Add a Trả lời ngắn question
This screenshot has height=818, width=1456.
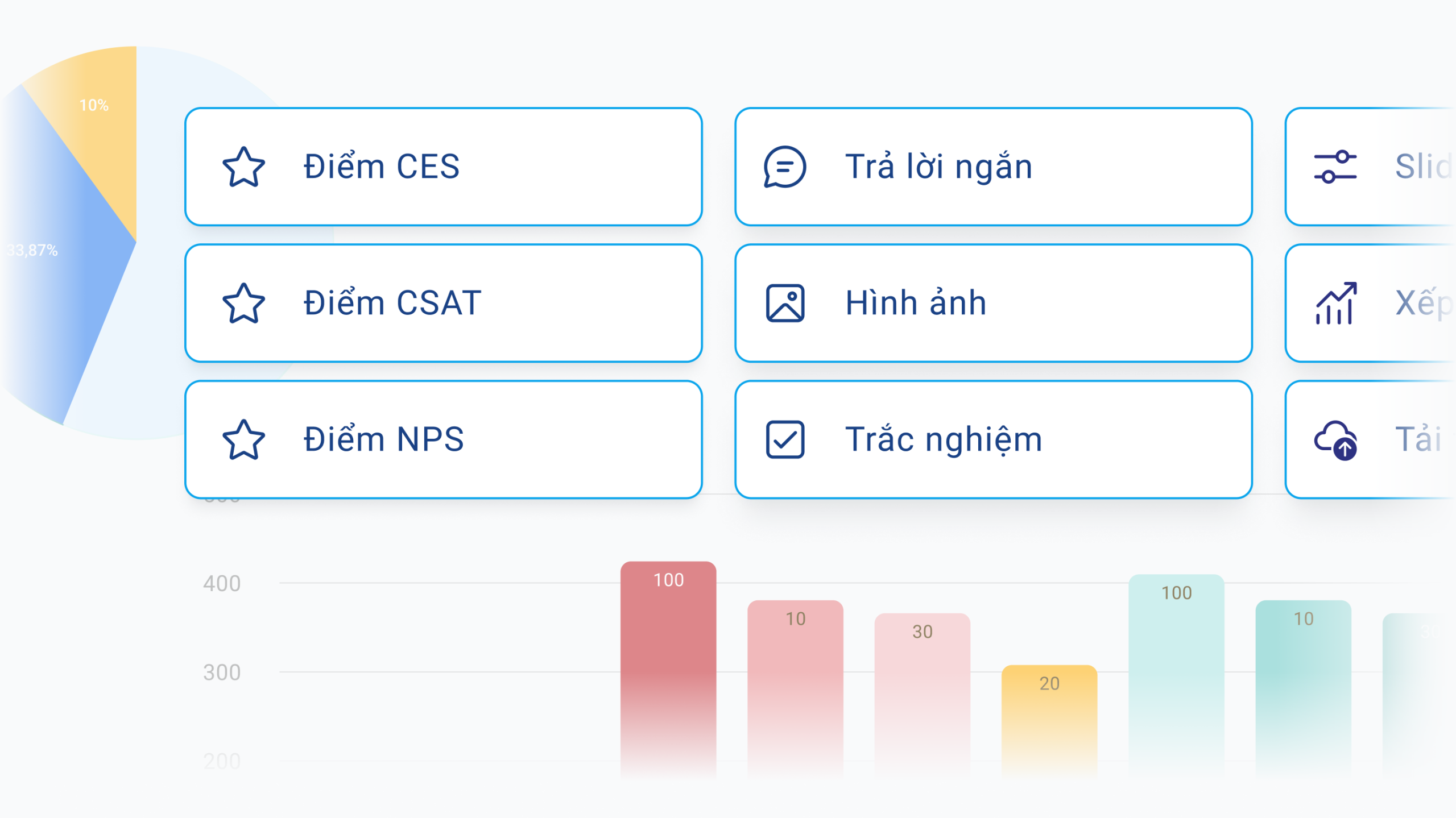point(993,167)
